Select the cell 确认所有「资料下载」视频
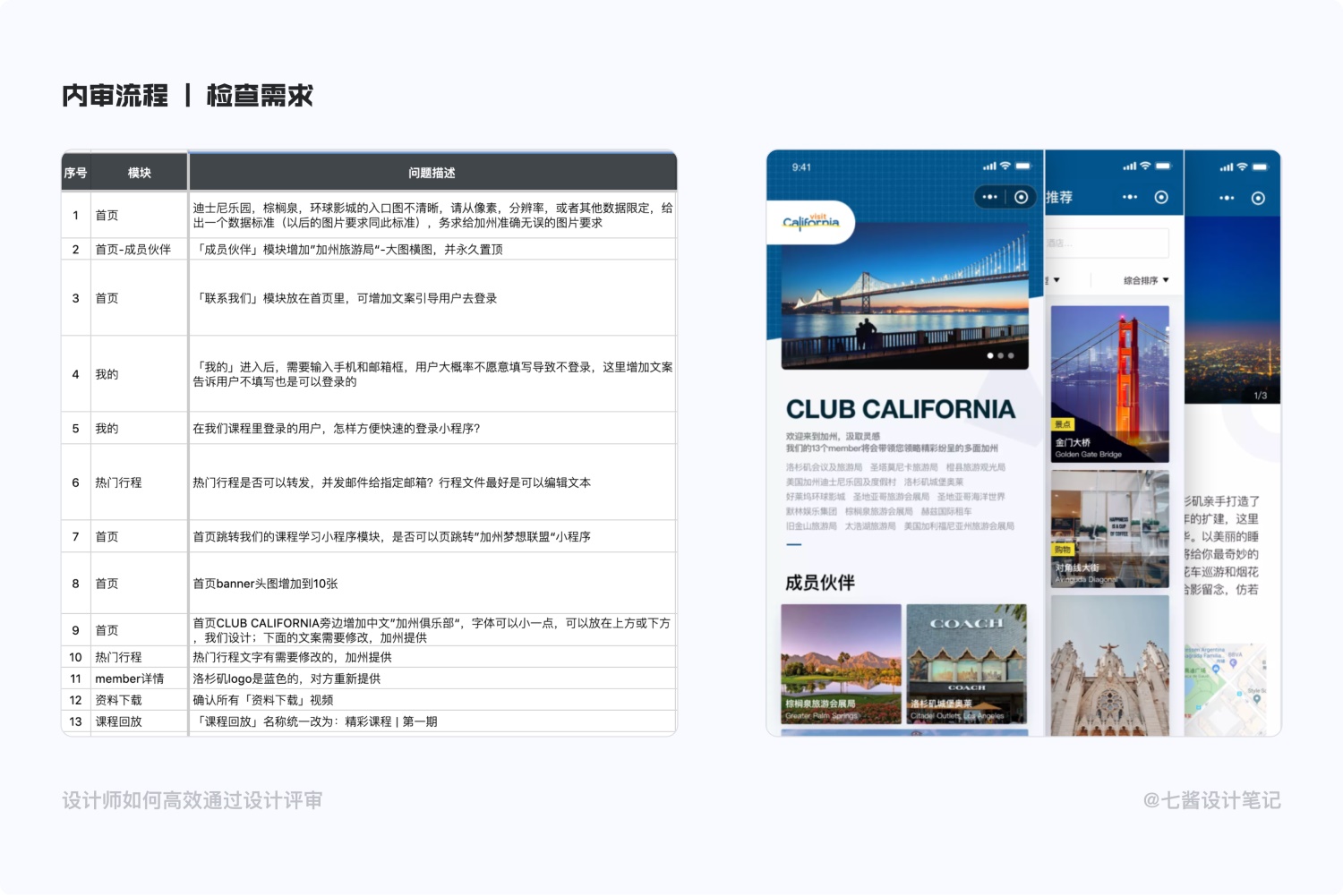 pyautogui.click(x=432, y=700)
